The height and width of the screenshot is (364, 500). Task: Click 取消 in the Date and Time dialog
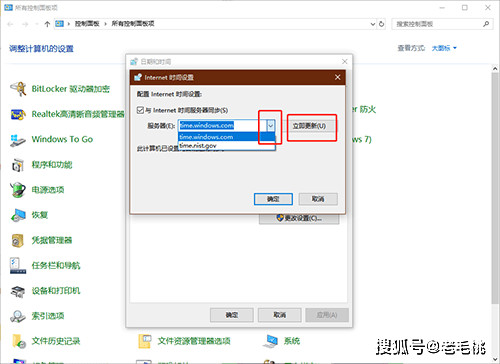(x=279, y=315)
